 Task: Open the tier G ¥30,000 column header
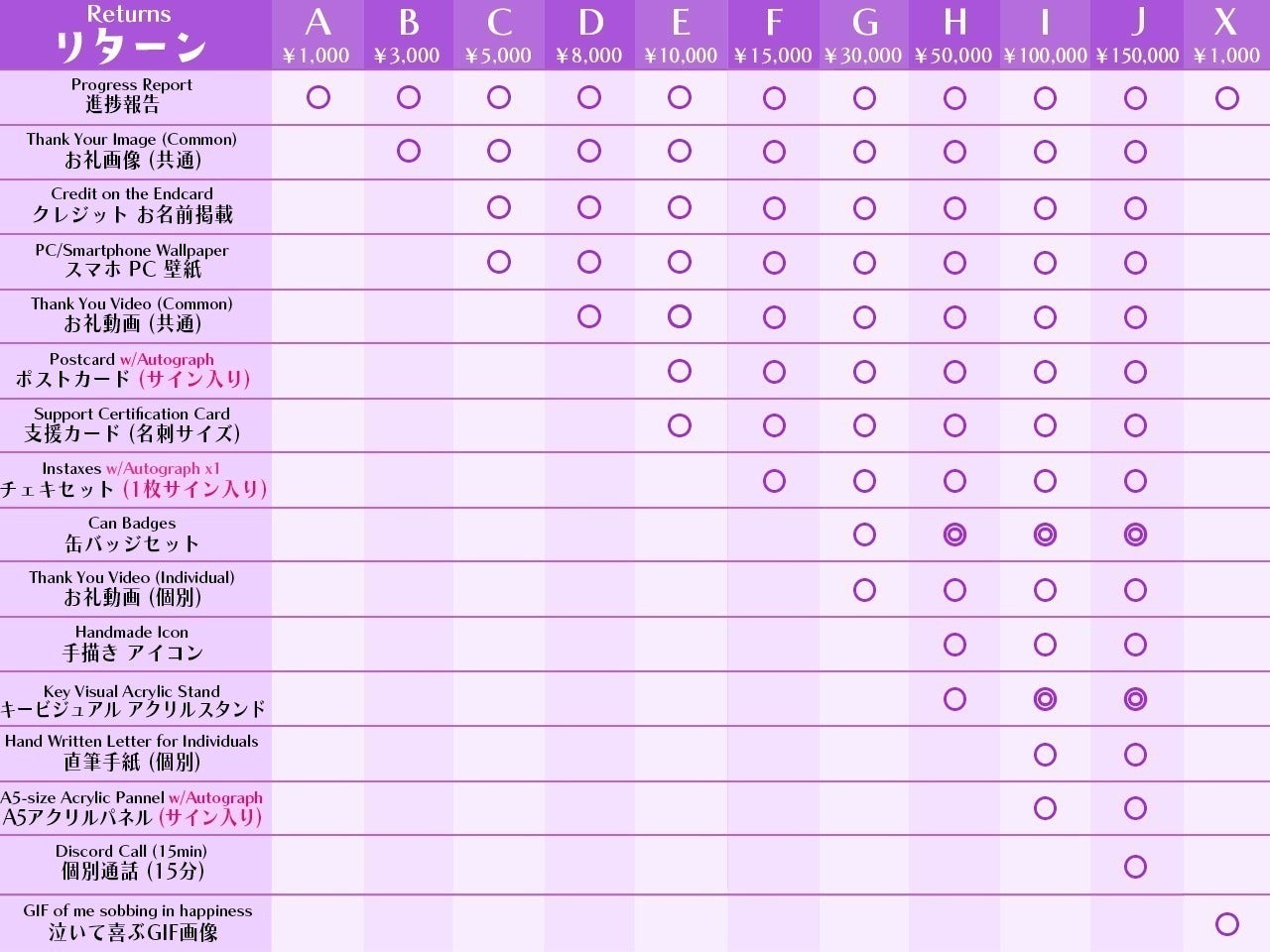click(x=864, y=35)
